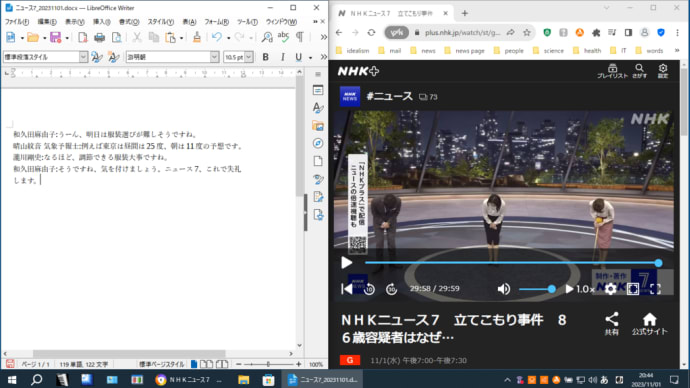The image size is (690, 388).
Task: Open the 書式 menu
Action: click(129, 22)
